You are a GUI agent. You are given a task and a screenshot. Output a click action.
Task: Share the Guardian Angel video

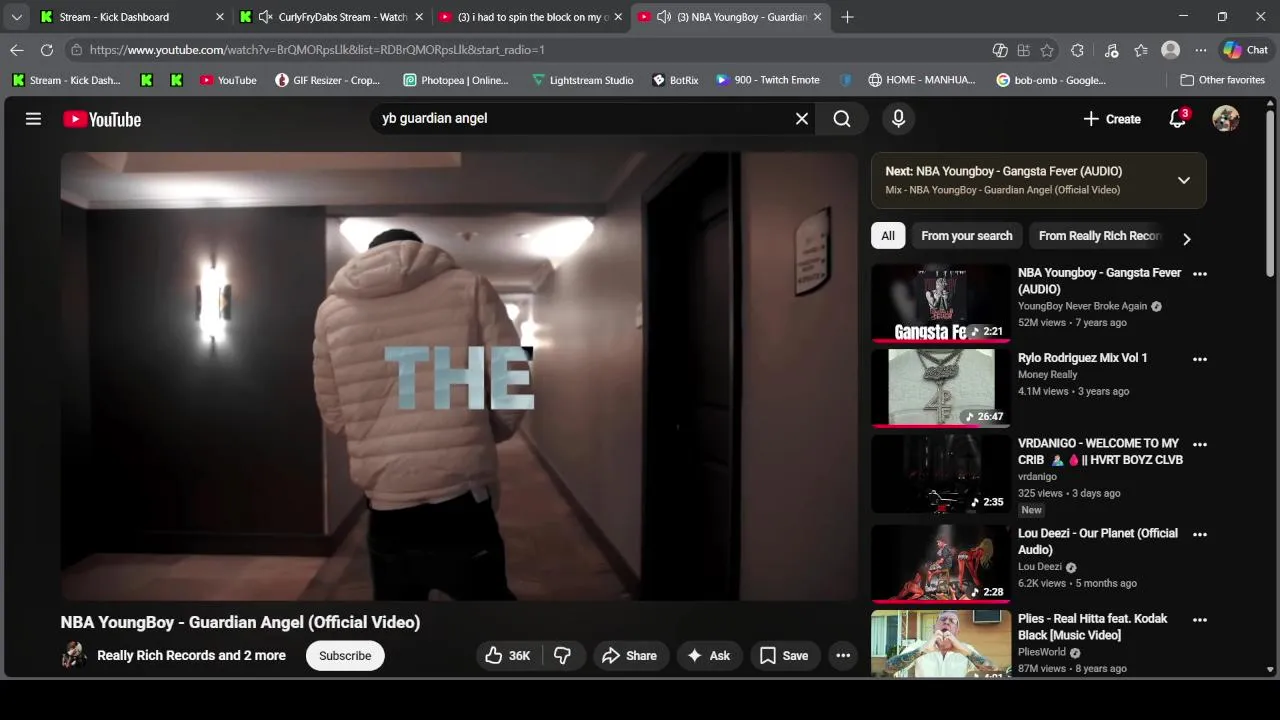(629, 656)
